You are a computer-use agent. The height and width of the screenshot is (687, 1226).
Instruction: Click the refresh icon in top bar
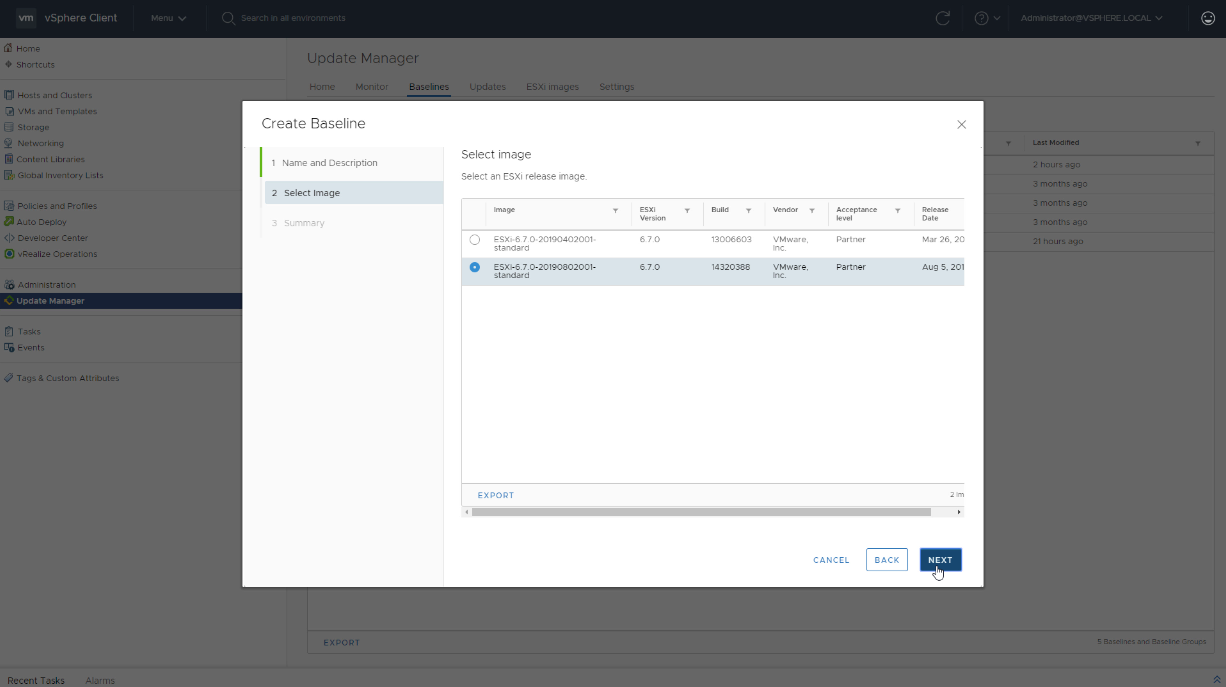tap(942, 18)
